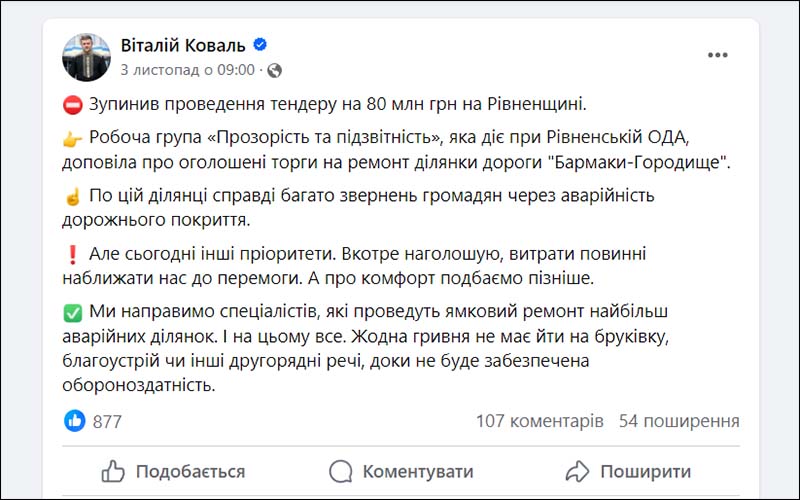
Task: Click the red exclamation mark emoji
Action: coord(72,255)
